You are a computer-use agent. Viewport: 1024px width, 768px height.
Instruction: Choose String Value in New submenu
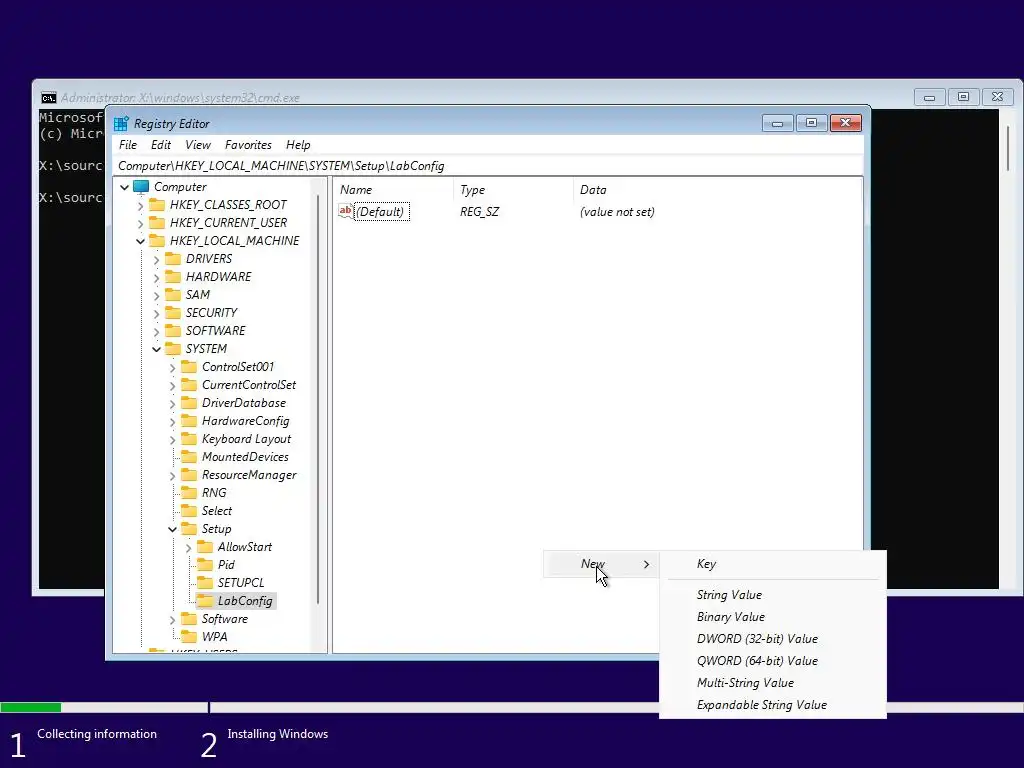(x=773, y=595)
